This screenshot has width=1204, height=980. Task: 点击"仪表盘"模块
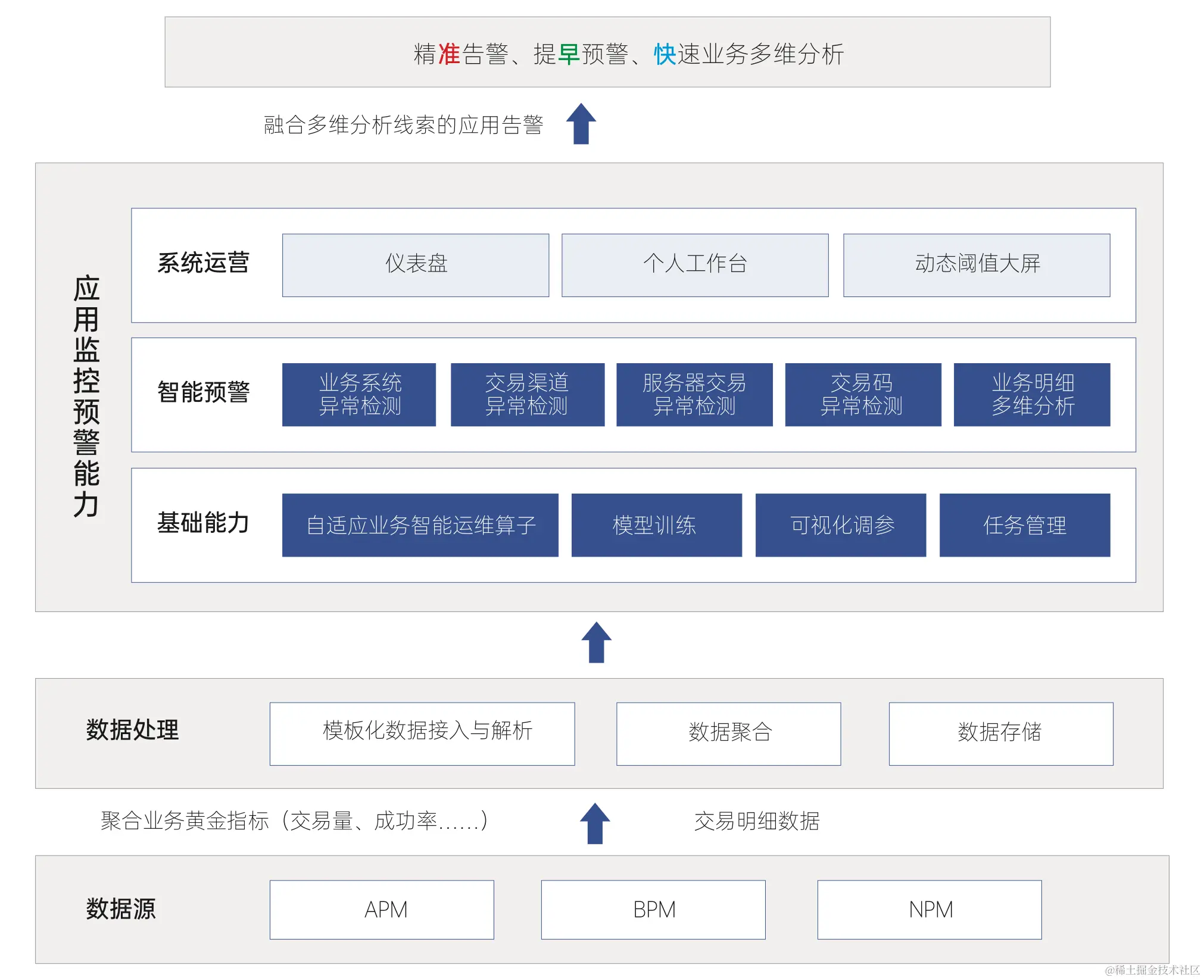point(415,265)
